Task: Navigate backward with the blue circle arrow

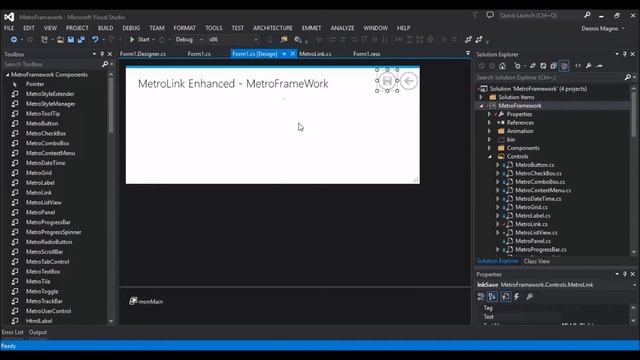Action: click(x=14, y=40)
